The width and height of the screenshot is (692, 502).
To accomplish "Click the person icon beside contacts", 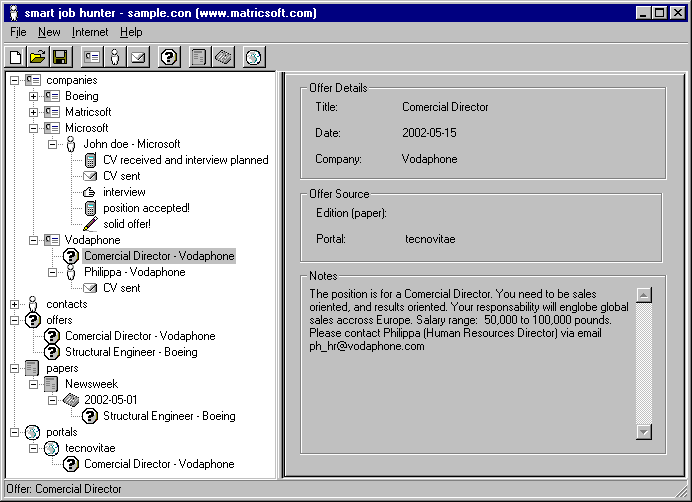I will tap(33, 304).
